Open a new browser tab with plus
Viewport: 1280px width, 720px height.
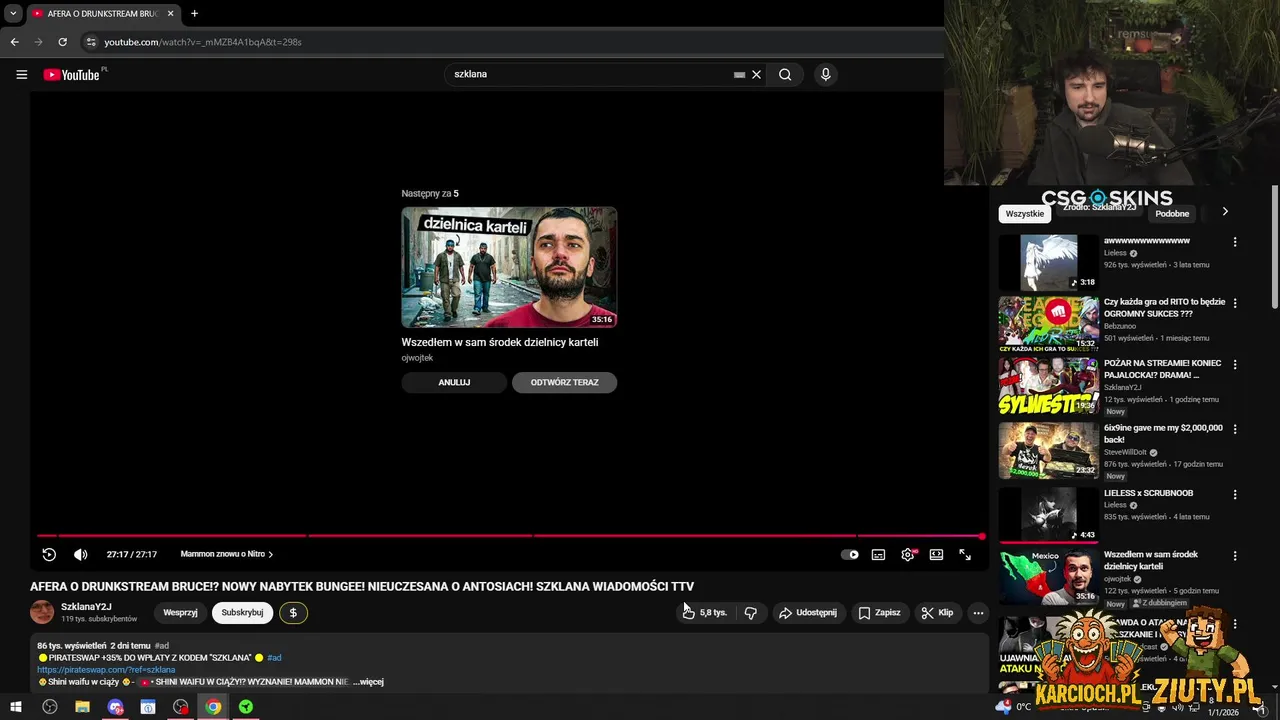click(194, 13)
